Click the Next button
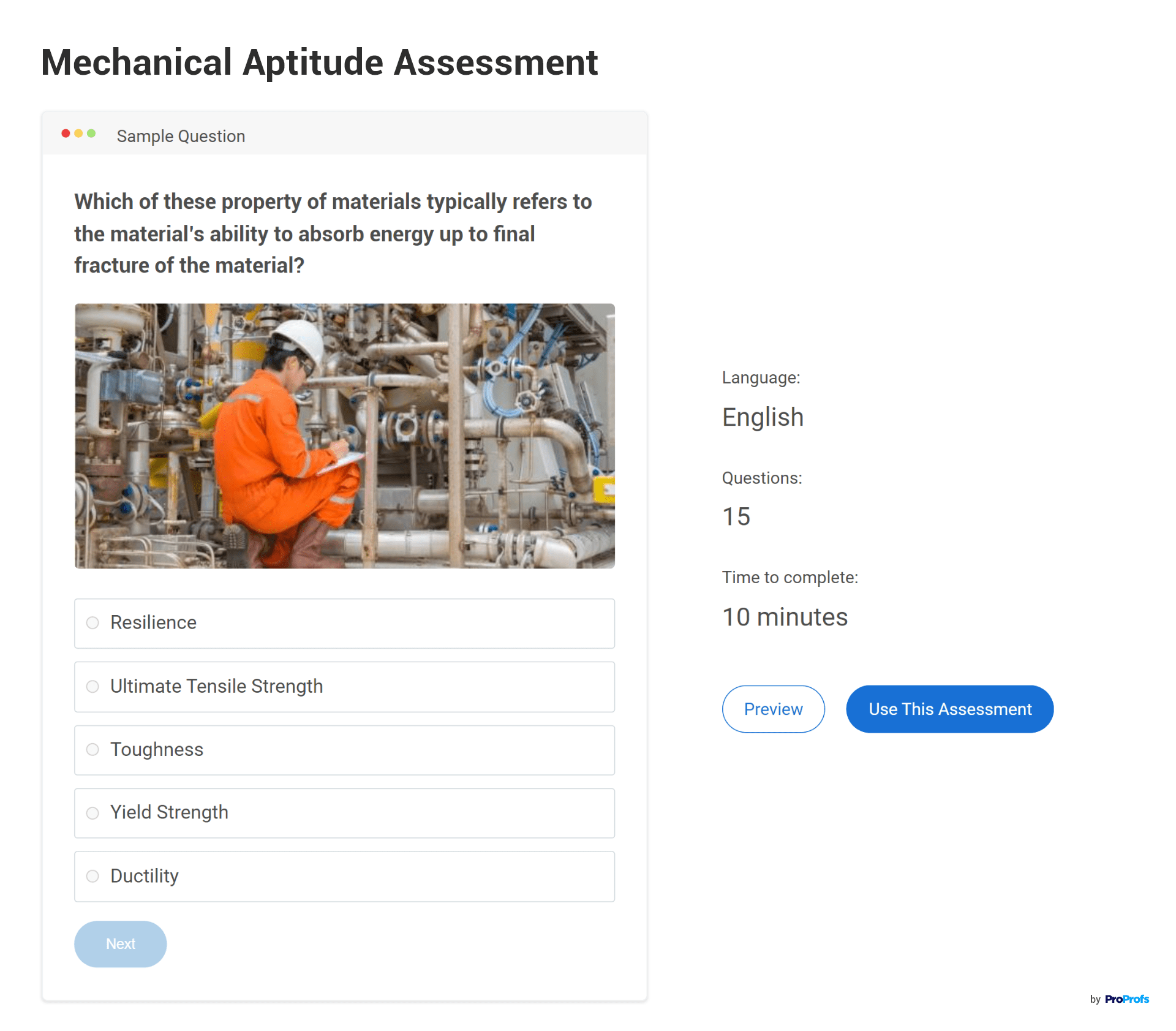Screen dimensions: 1176x1031 click(120, 944)
